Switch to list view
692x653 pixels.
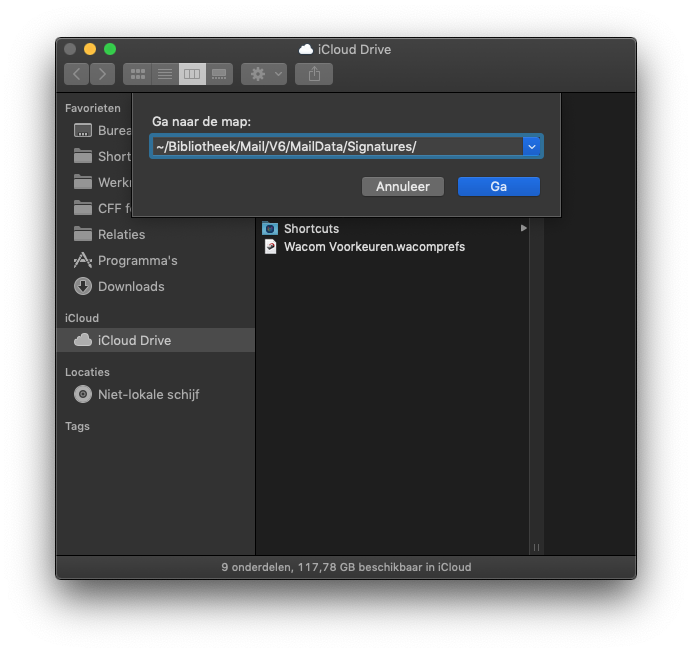click(x=165, y=74)
